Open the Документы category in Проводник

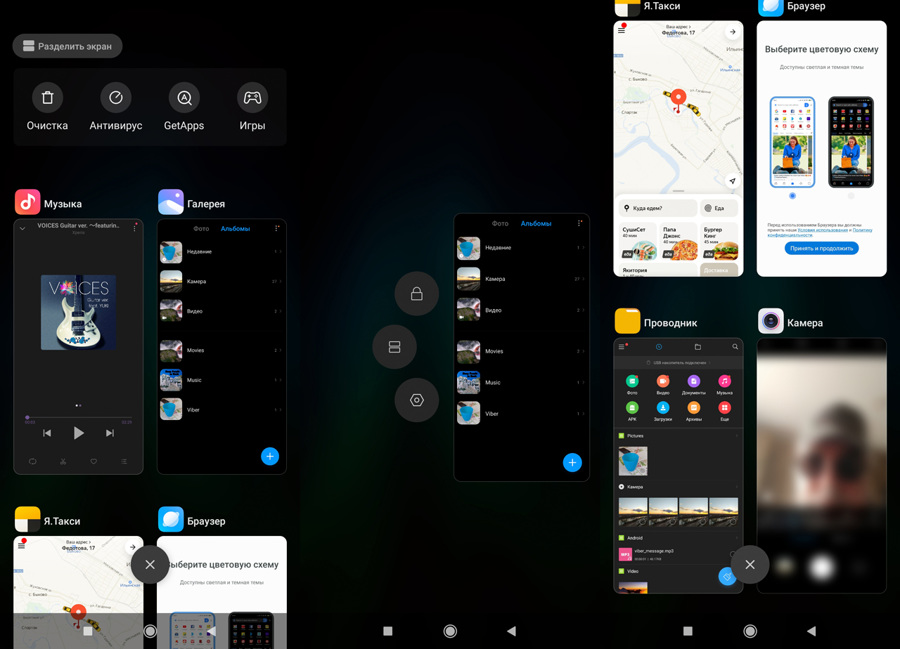(693, 384)
